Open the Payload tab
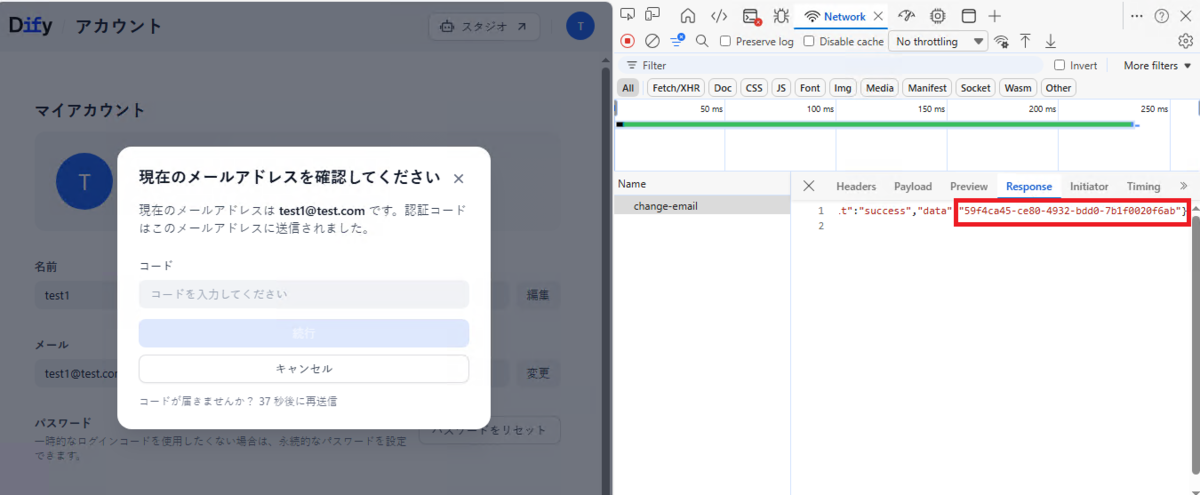 pyautogui.click(x=913, y=186)
